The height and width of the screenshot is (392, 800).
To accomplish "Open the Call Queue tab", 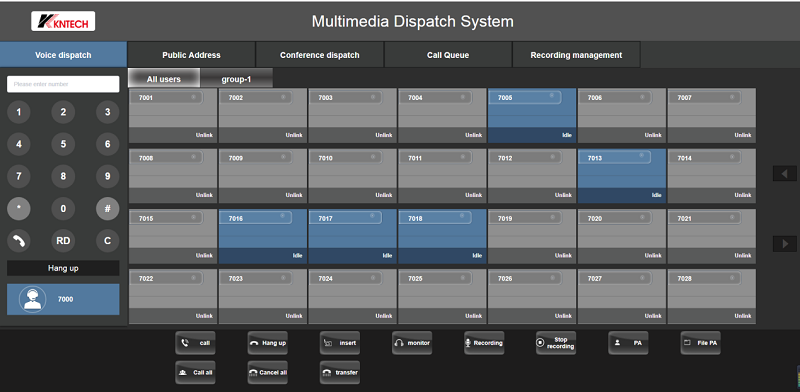I will (x=448, y=55).
